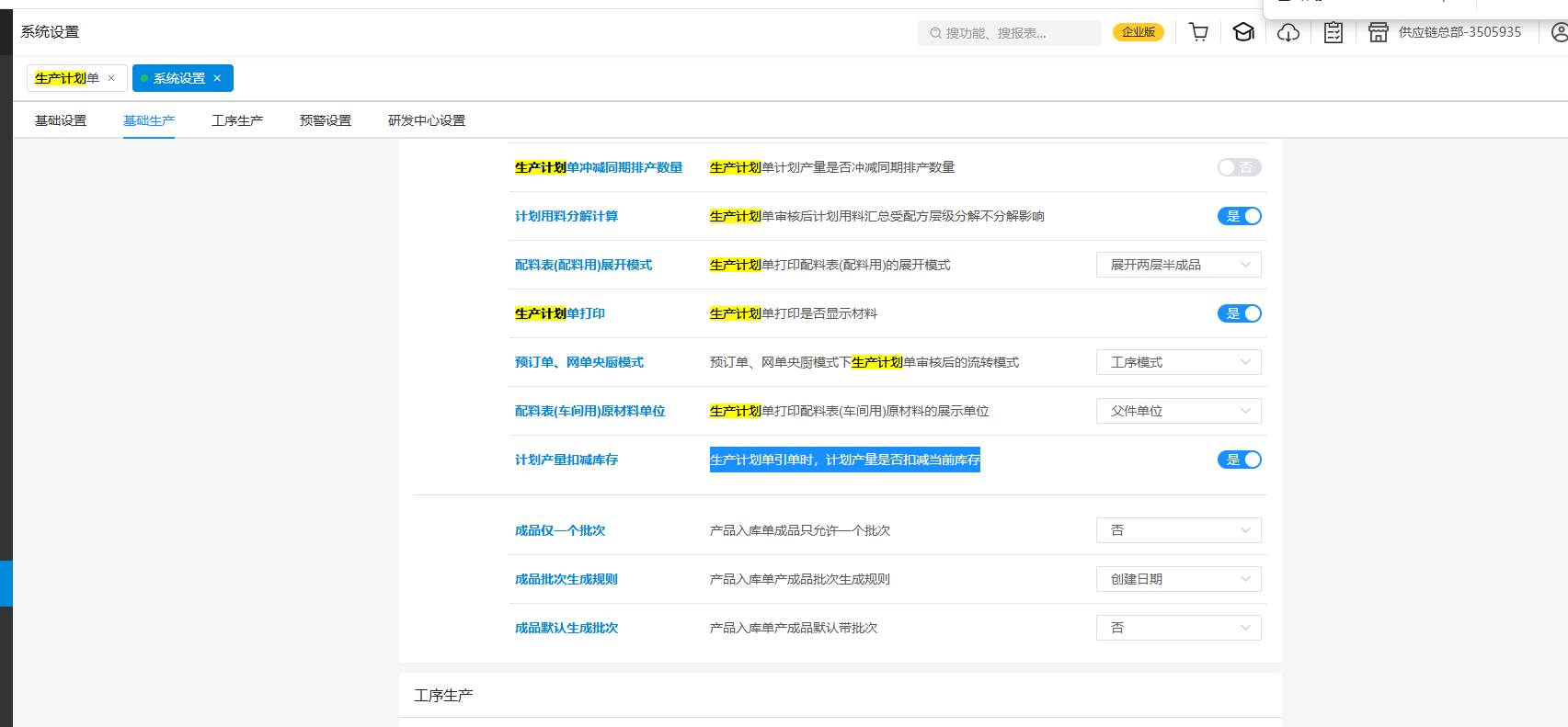Click description 产品入库单产成品默认带批次
1568x727 pixels.
794,628
